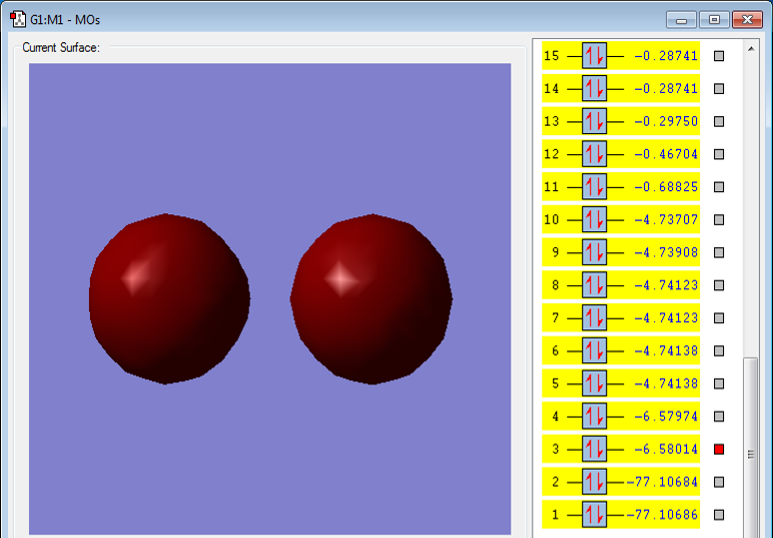
Task: Select the surface checkbox for orbital 5
Action: [719, 384]
